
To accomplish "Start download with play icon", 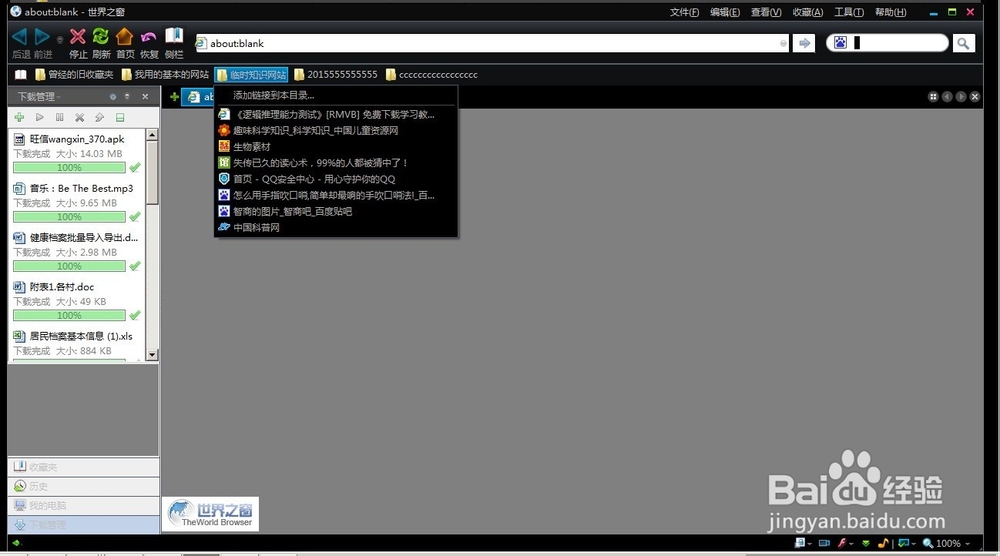I will 40,117.
